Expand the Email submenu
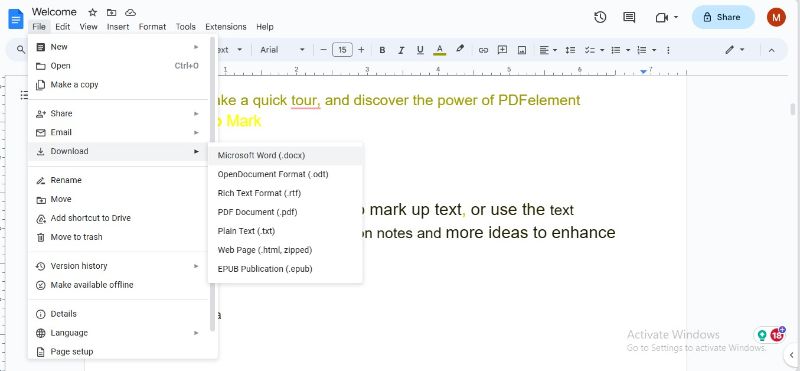The height and width of the screenshot is (371, 800). [x=118, y=132]
